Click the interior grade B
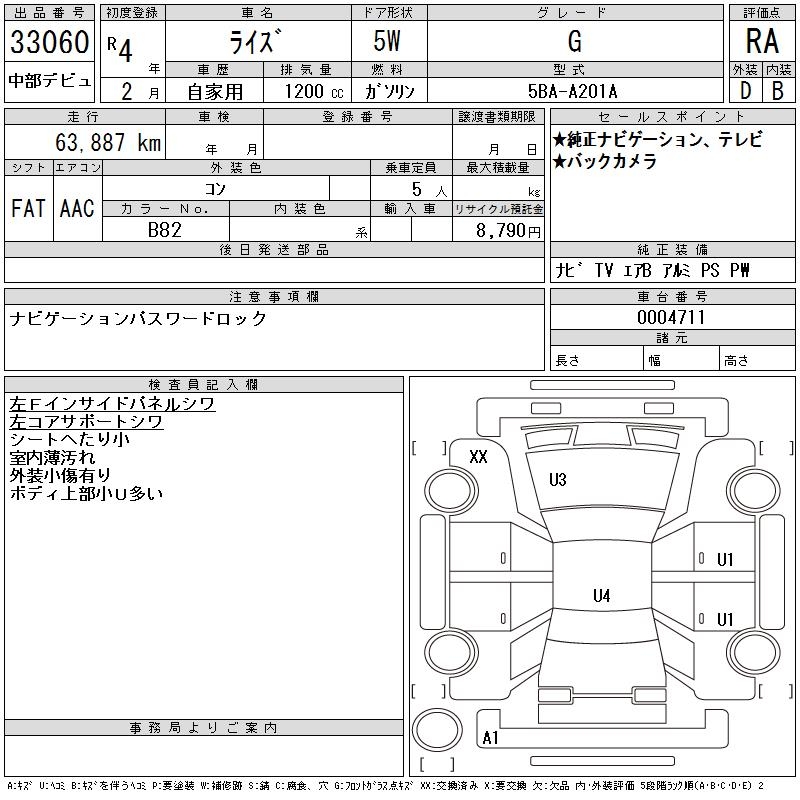Screen dimensions: 800x800 coord(778,91)
